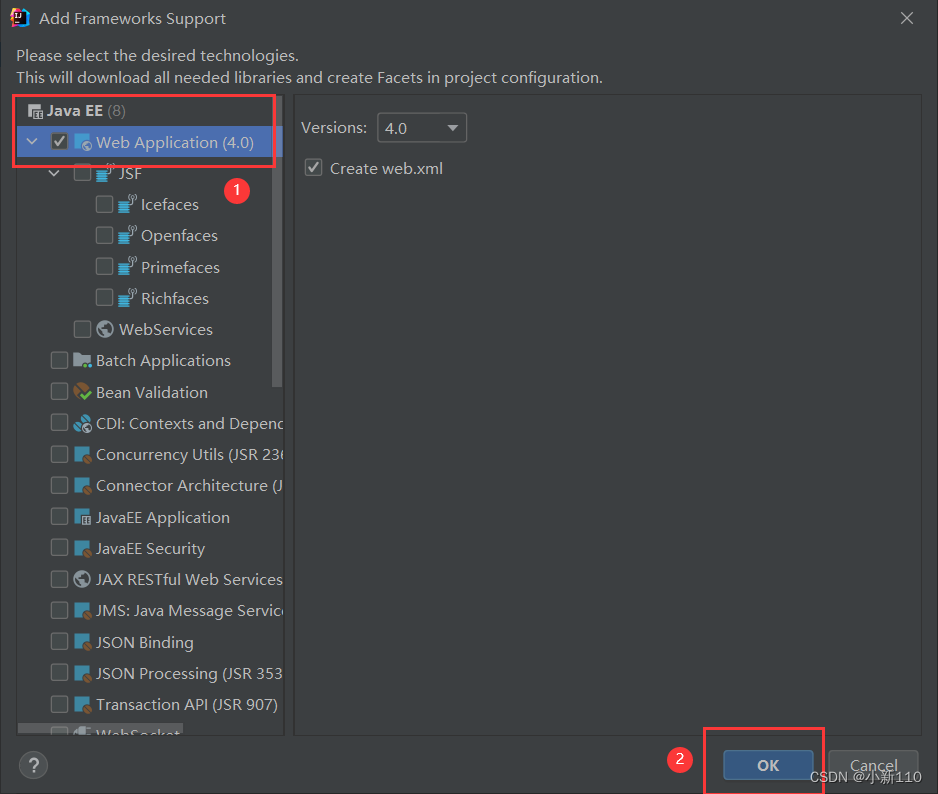
Task: Collapse the Web Application tree node
Action: tap(32, 142)
